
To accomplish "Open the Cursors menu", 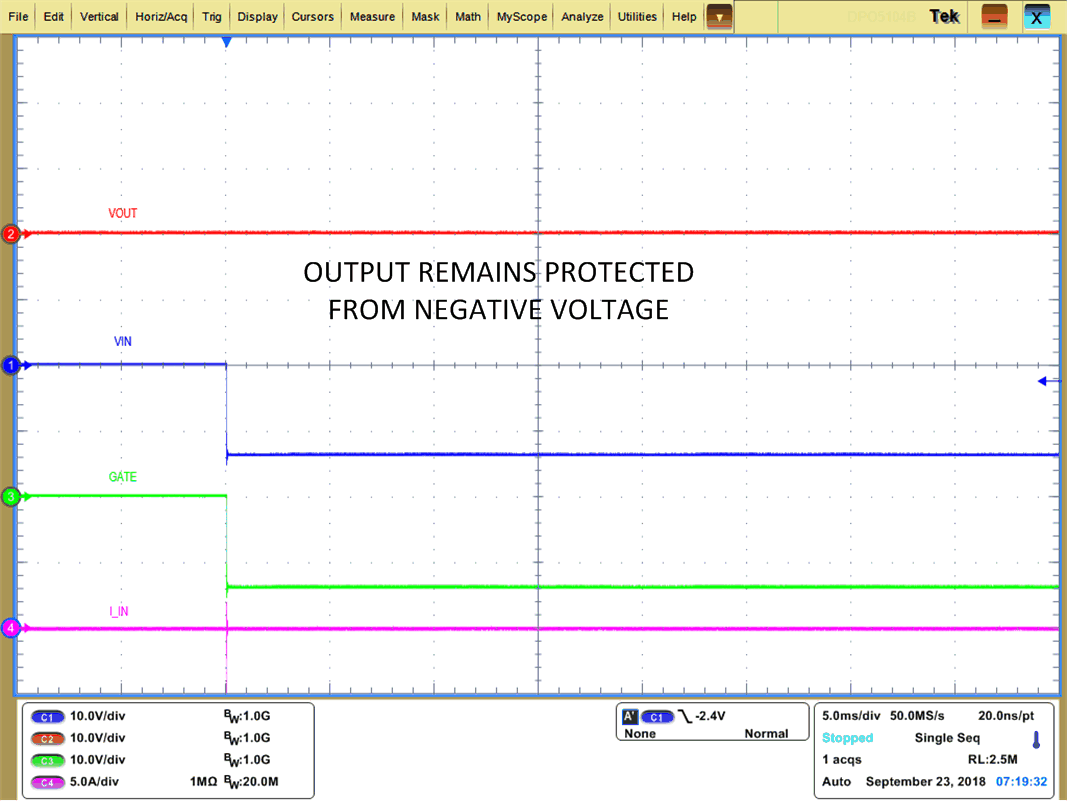I will click(312, 17).
